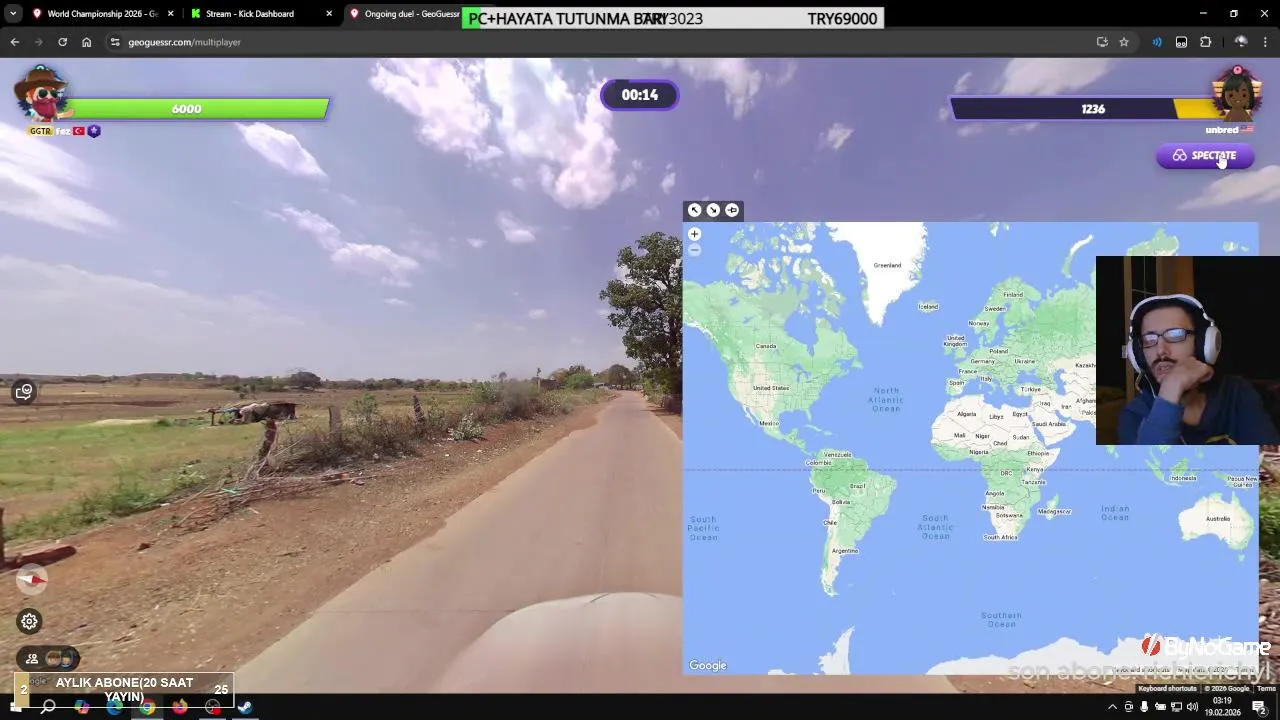This screenshot has width=1280, height=720.
Task: Open Steam from the taskbar
Action: 245,707
